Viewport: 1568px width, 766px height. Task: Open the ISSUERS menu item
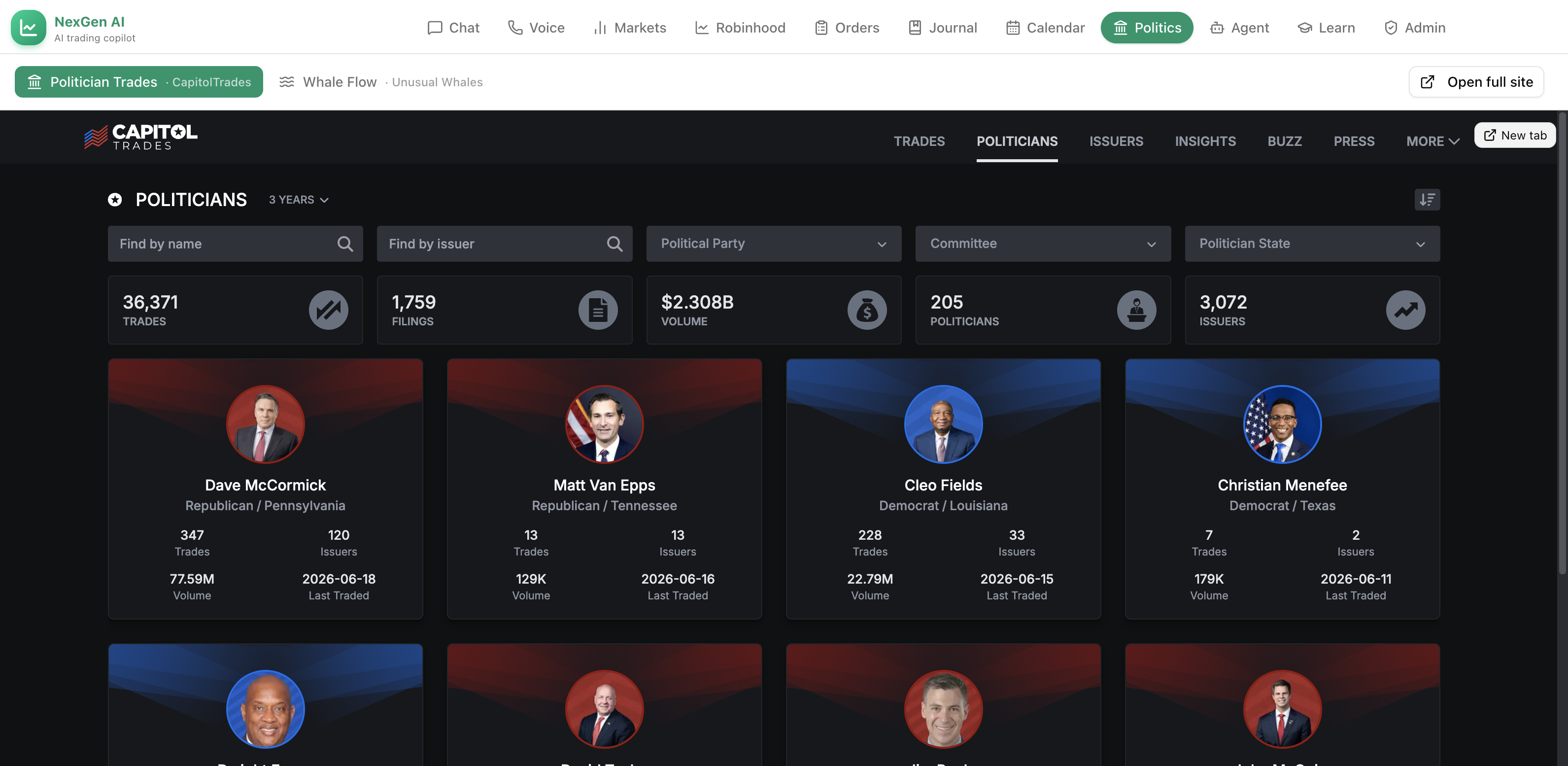(x=1116, y=141)
